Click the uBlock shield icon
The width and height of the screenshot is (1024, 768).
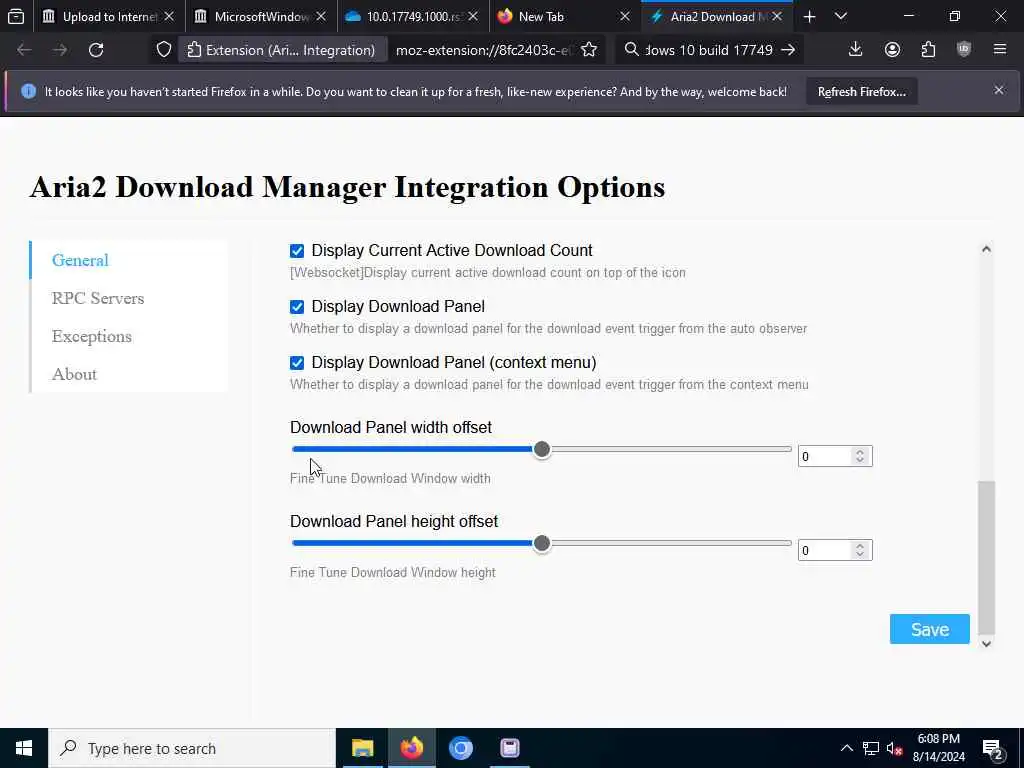click(964, 50)
